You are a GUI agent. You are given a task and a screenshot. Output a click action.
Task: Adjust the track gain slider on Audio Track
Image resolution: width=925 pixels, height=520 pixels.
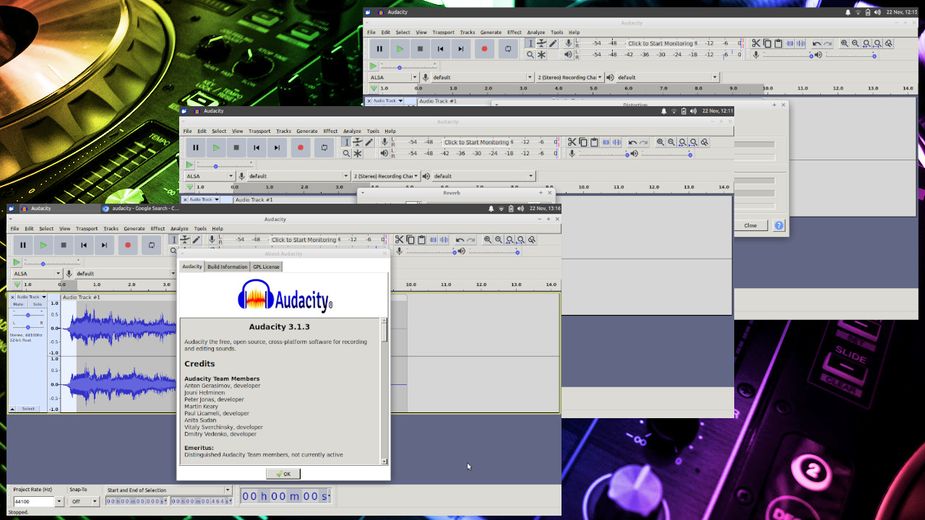click(x=27, y=316)
